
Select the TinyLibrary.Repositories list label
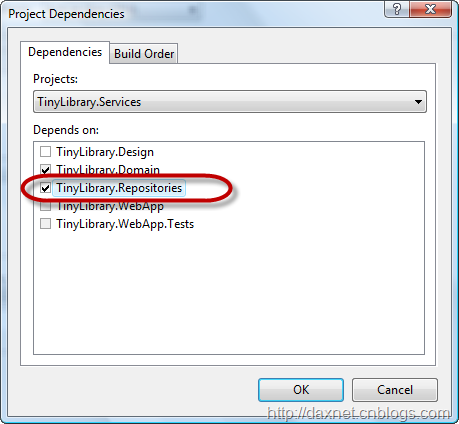click(119, 188)
